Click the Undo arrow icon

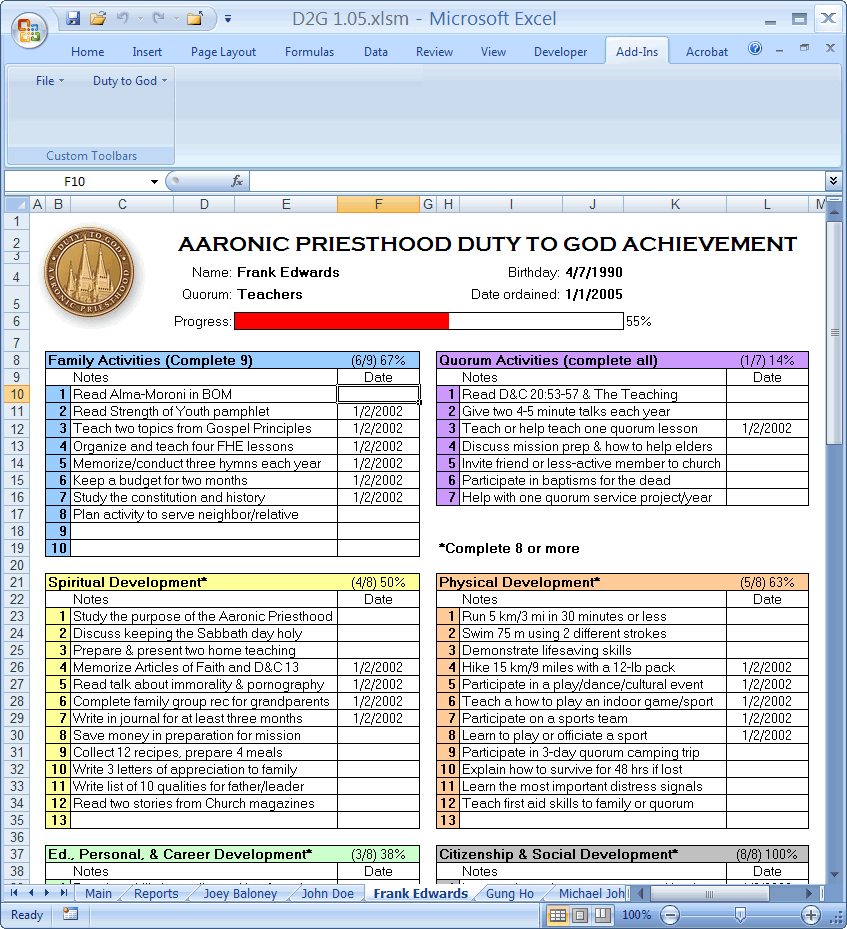123,18
